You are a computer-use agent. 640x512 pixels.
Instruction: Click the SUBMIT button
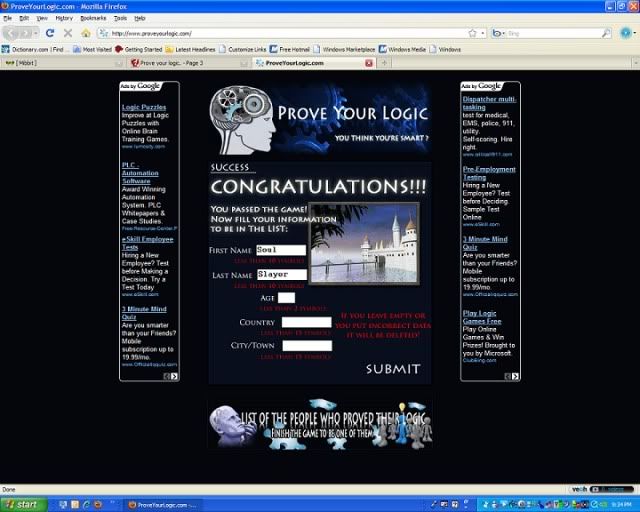pyautogui.click(x=393, y=369)
